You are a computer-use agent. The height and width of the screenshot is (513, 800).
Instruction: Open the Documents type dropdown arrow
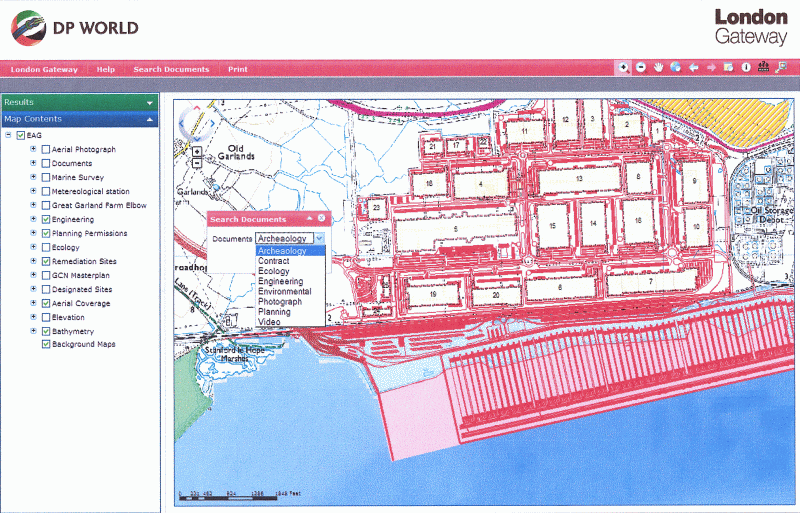[x=319, y=238]
